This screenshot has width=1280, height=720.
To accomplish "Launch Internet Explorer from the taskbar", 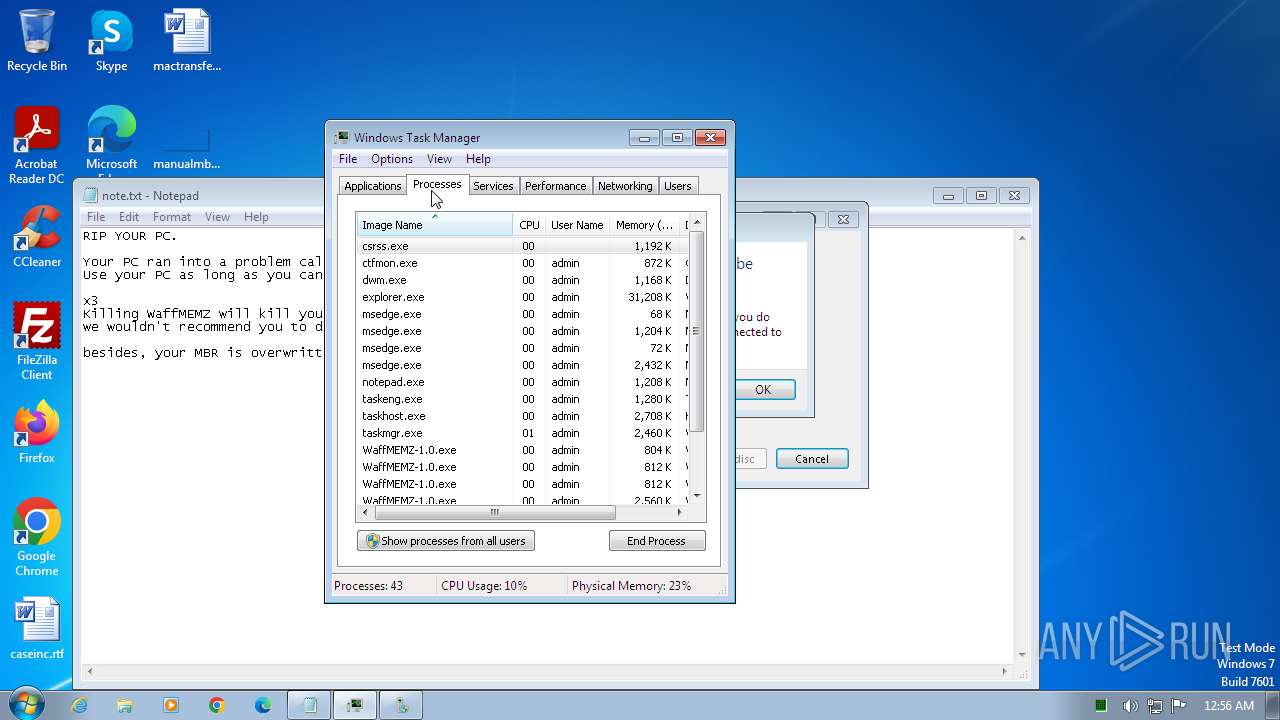I will [x=79, y=705].
